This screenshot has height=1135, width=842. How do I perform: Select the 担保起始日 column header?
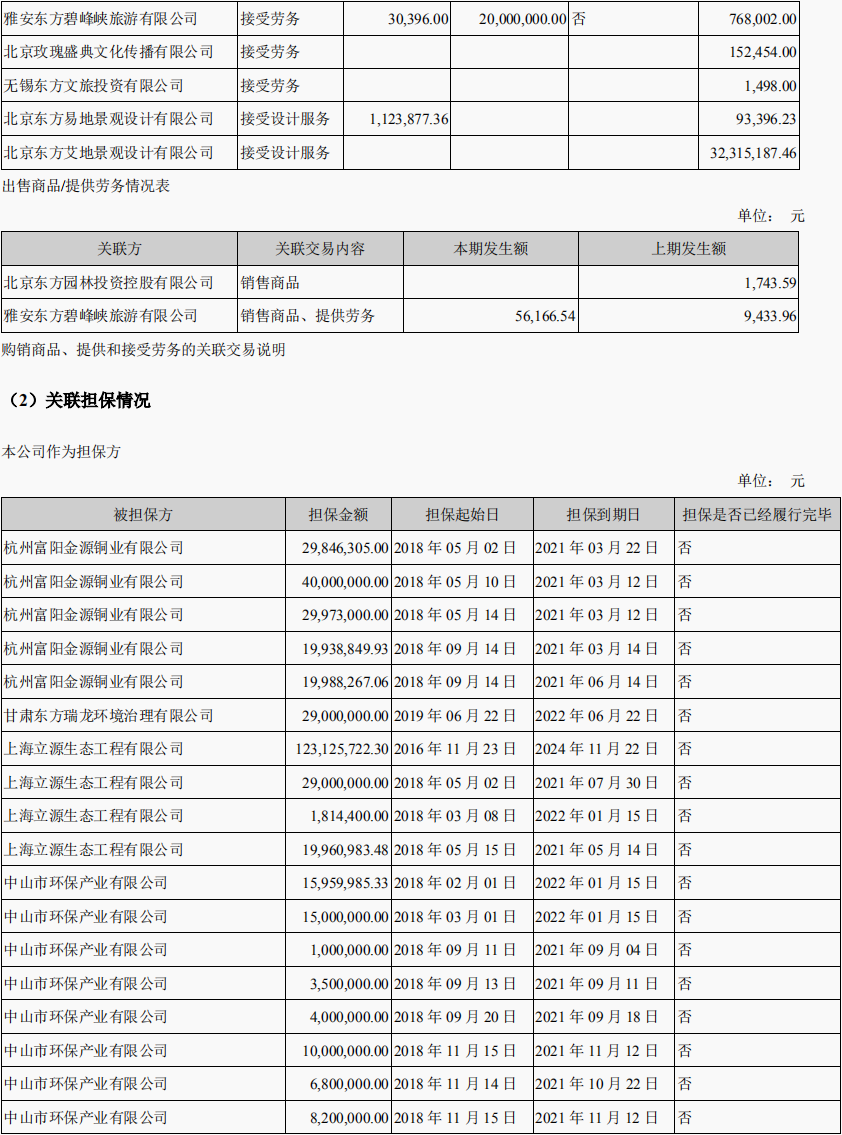(x=462, y=515)
